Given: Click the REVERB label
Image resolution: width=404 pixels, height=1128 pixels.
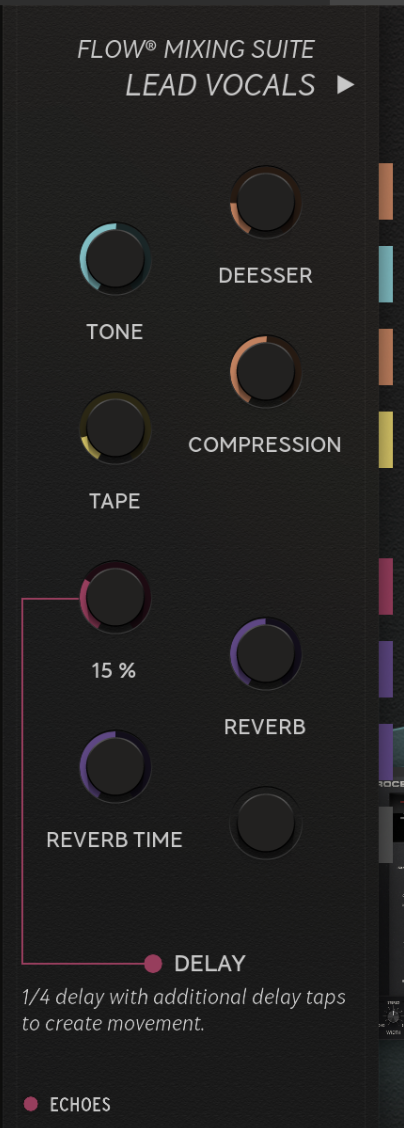Looking at the screenshot, I should pyautogui.click(x=265, y=727).
